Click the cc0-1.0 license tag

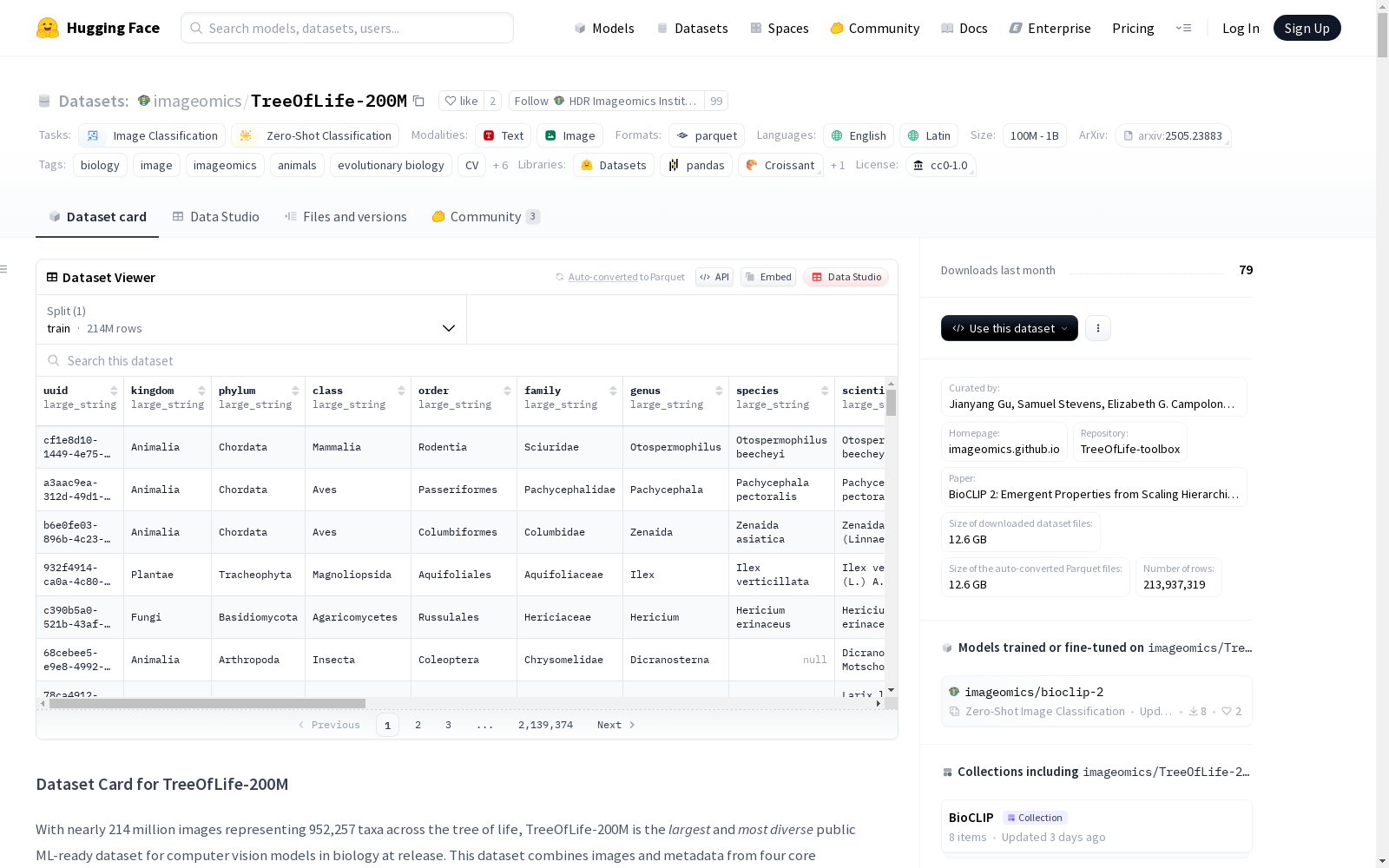pyautogui.click(x=940, y=165)
